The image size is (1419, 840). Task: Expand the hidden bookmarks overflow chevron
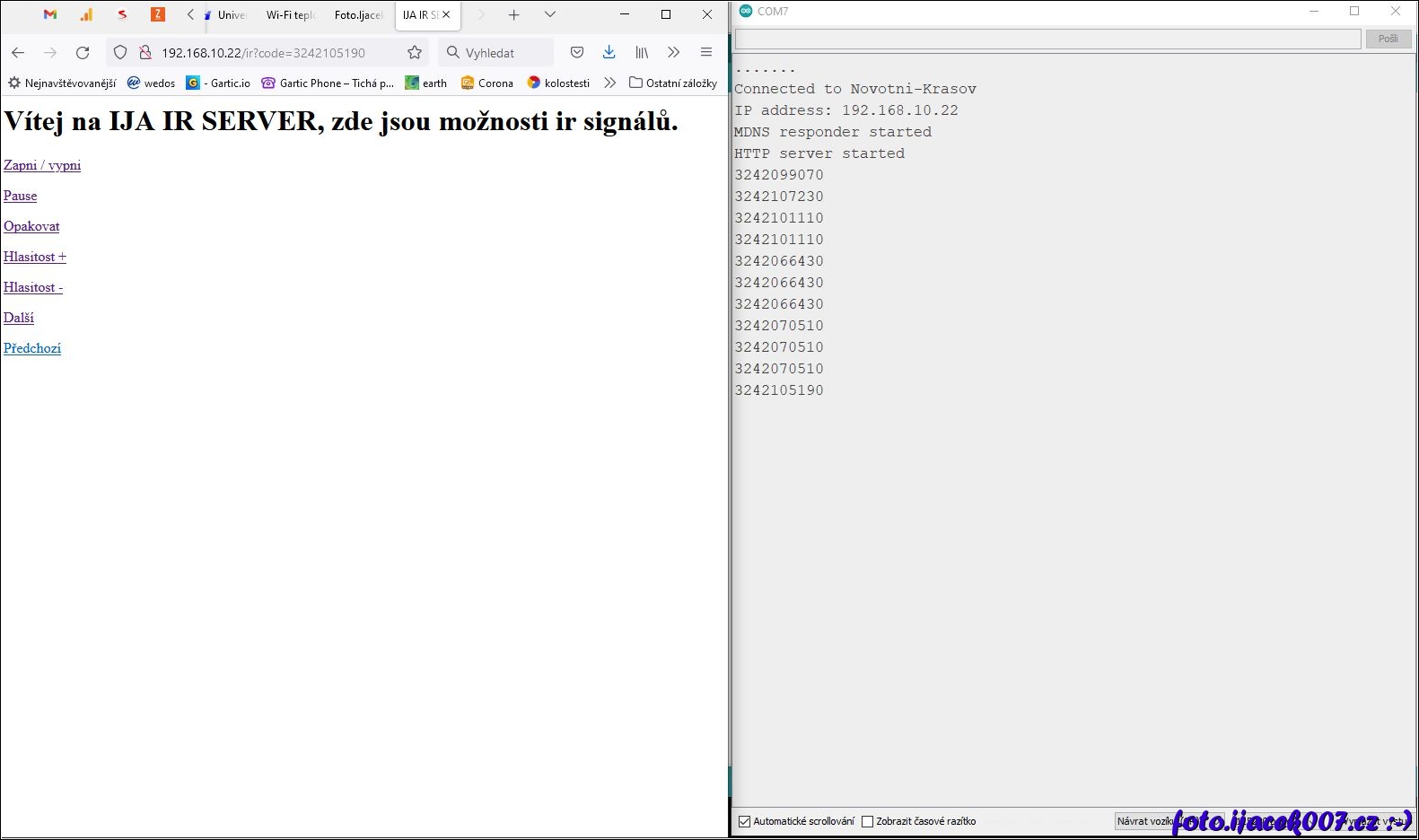point(610,83)
